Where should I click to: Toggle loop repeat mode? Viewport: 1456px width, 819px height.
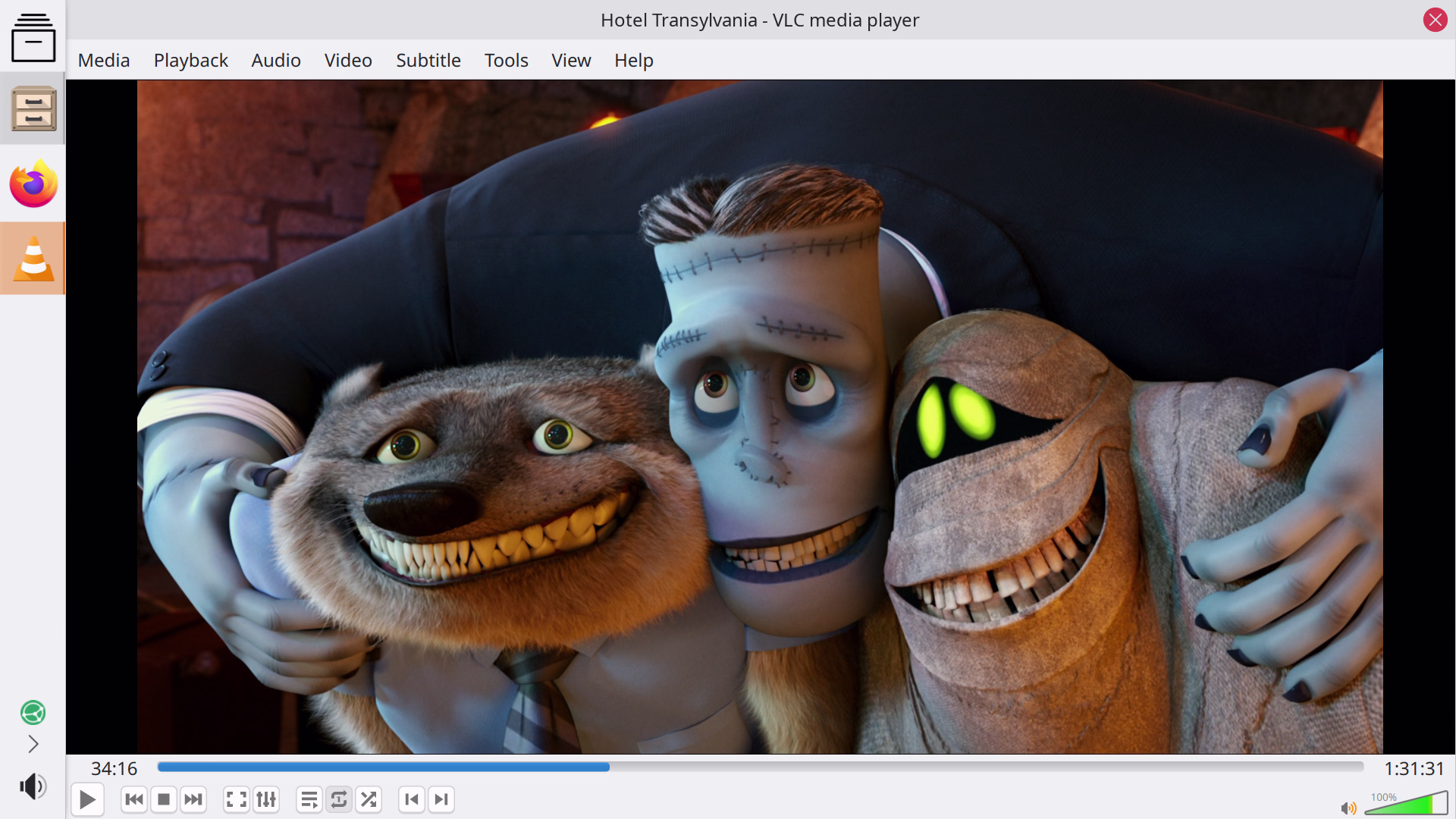pos(339,799)
